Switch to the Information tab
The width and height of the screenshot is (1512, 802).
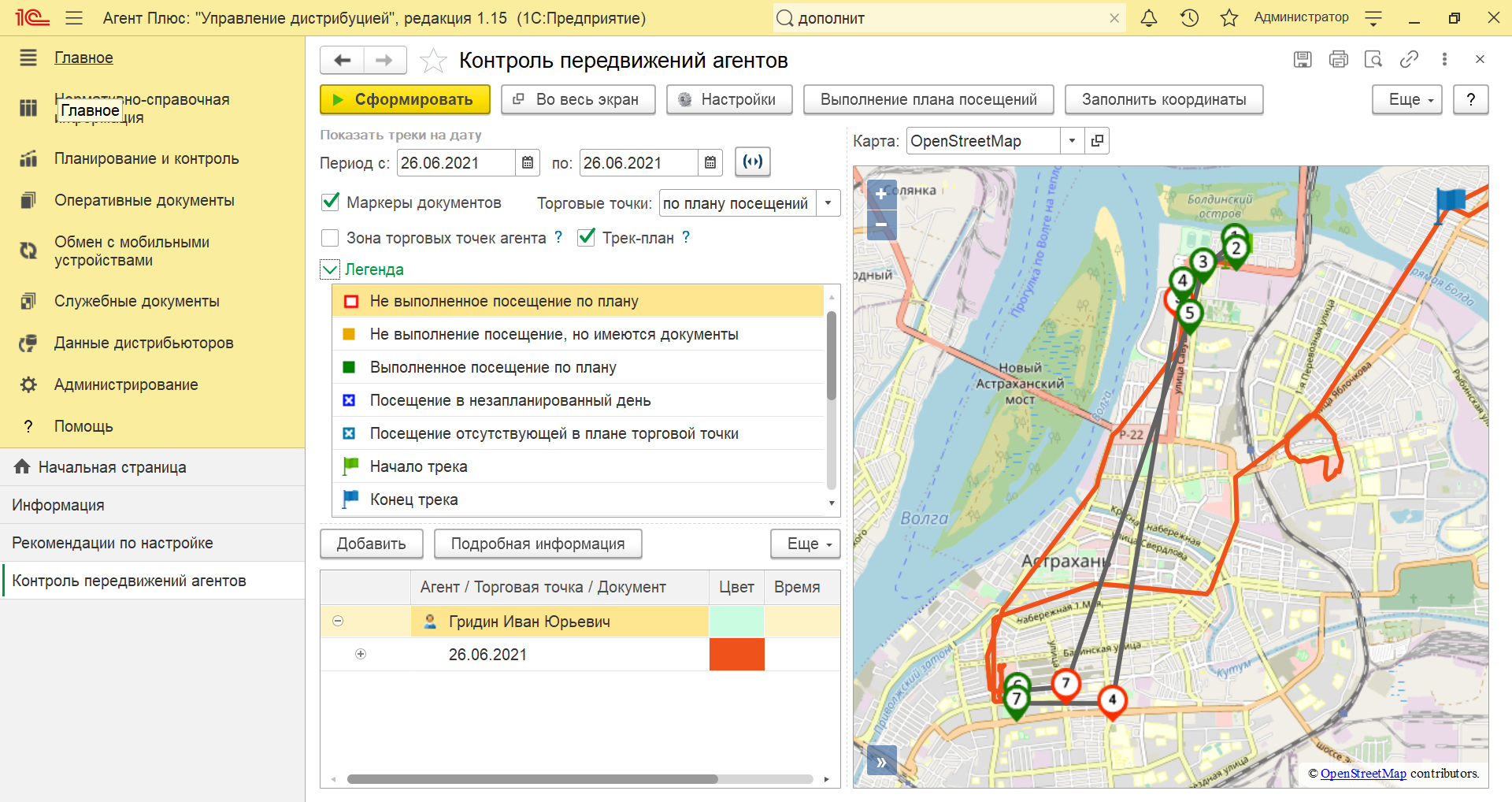coord(152,505)
